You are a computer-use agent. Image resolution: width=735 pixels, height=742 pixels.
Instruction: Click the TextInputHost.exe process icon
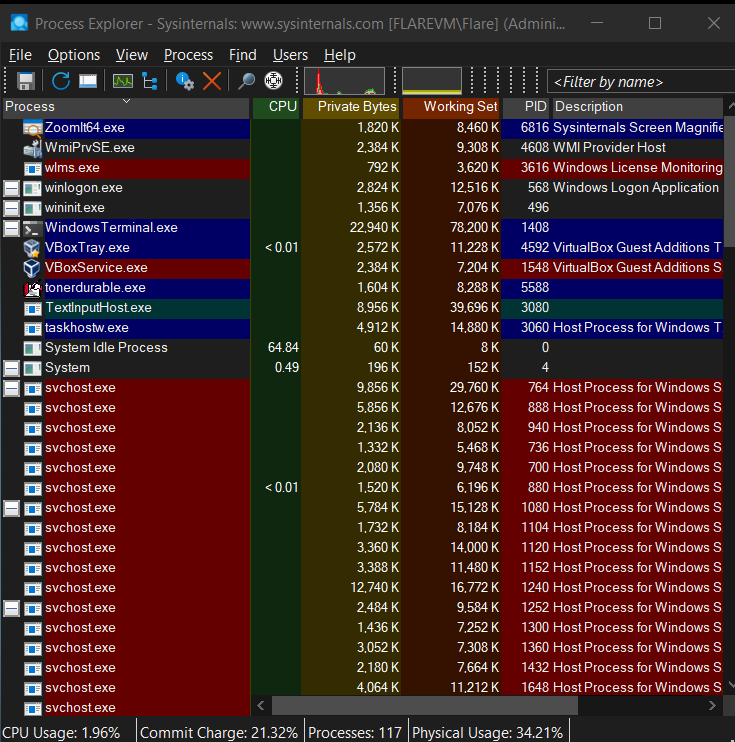point(33,308)
